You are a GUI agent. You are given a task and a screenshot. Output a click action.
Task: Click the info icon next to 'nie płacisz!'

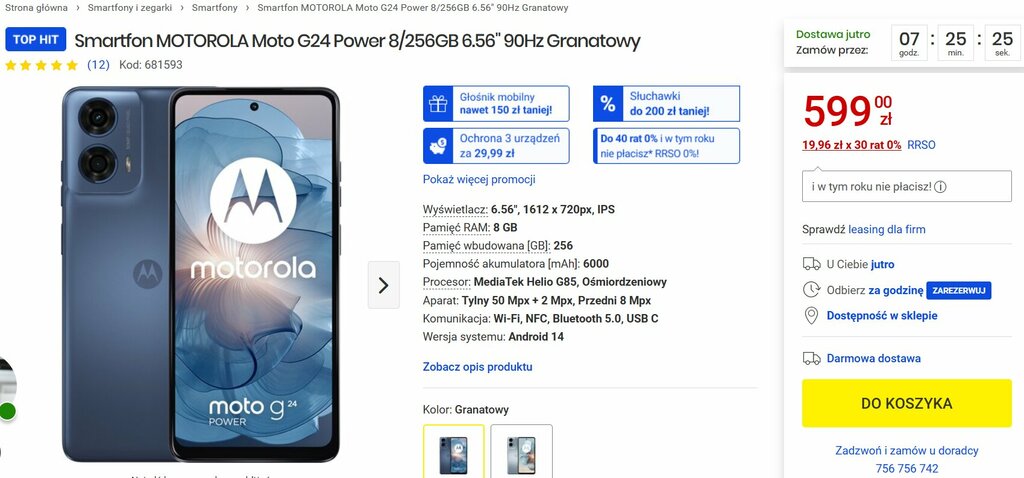click(940, 187)
